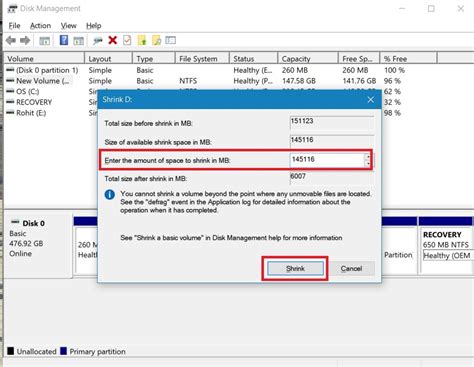
Task: Open the Help menu
Action: tap(94, 26)
